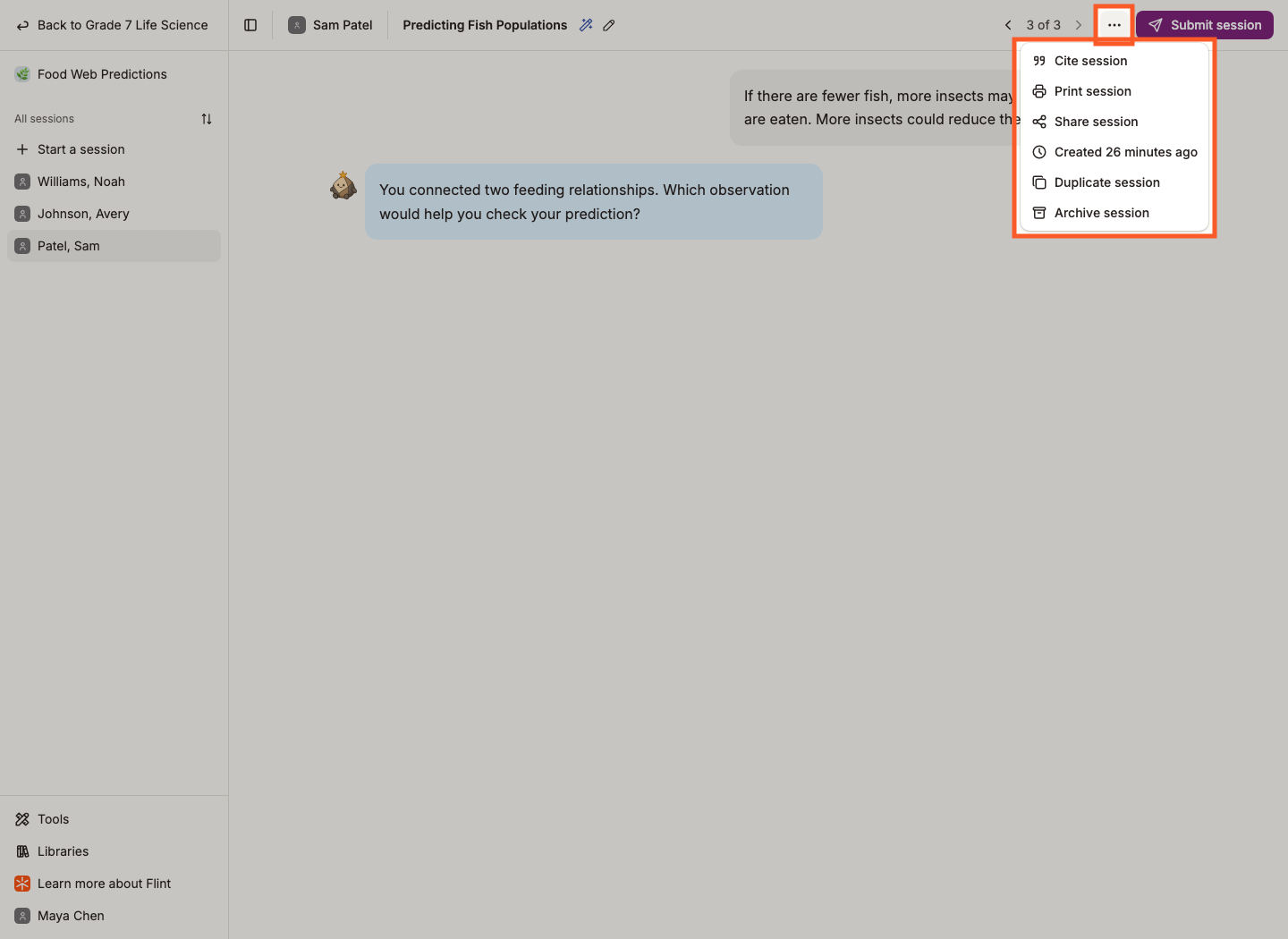The image size is (1288, 939).
Task: Sort sessions with the sort arrows icon
Action: 207,119
